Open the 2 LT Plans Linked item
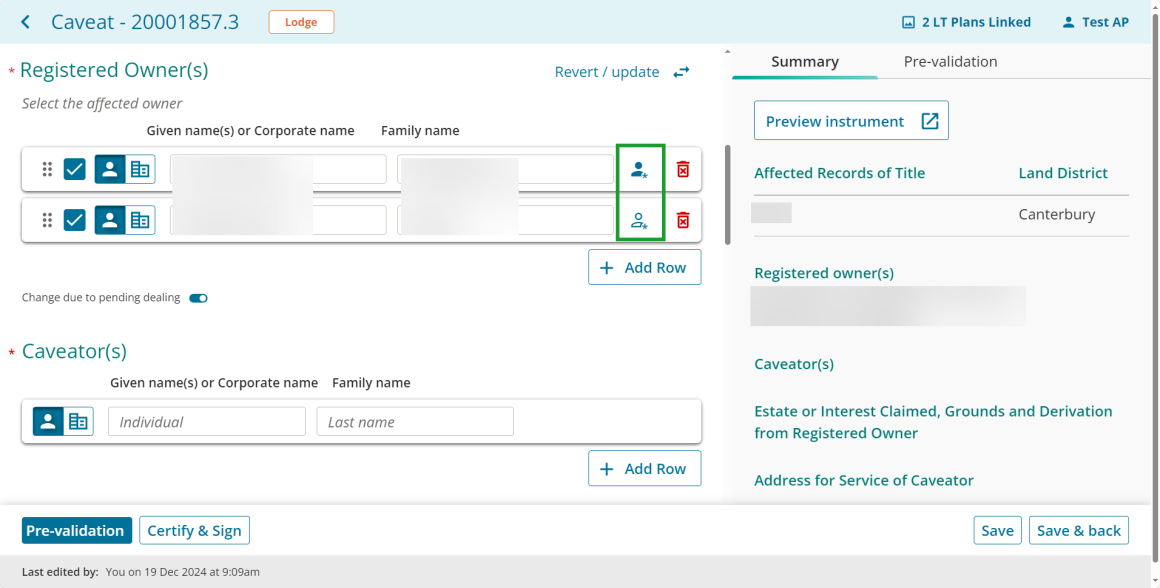The image size is (1160, 588). tap(966, 22)
